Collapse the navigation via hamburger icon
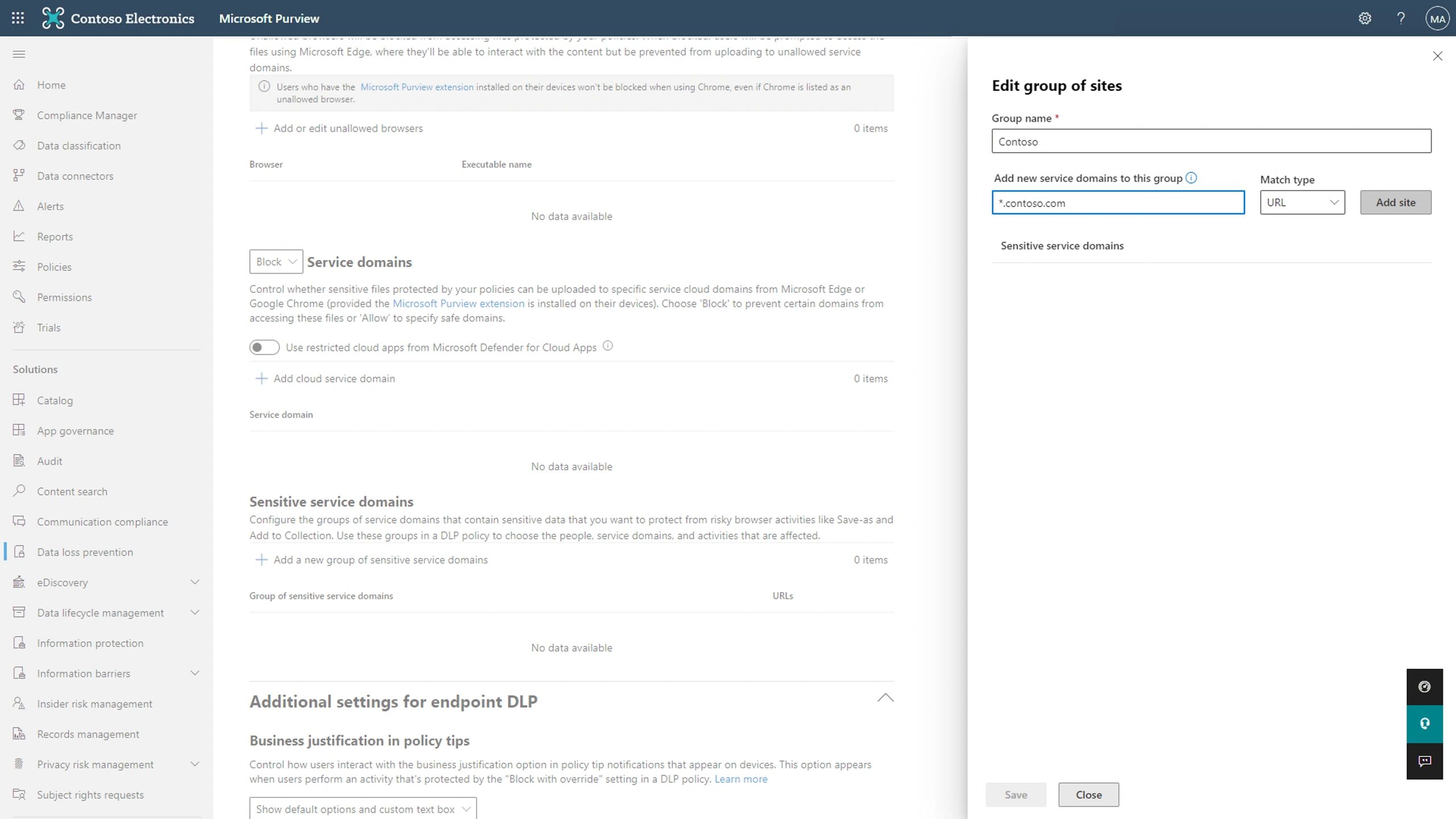The width and height of the screenshot is (1456, 819). click(x=19, y=54)
